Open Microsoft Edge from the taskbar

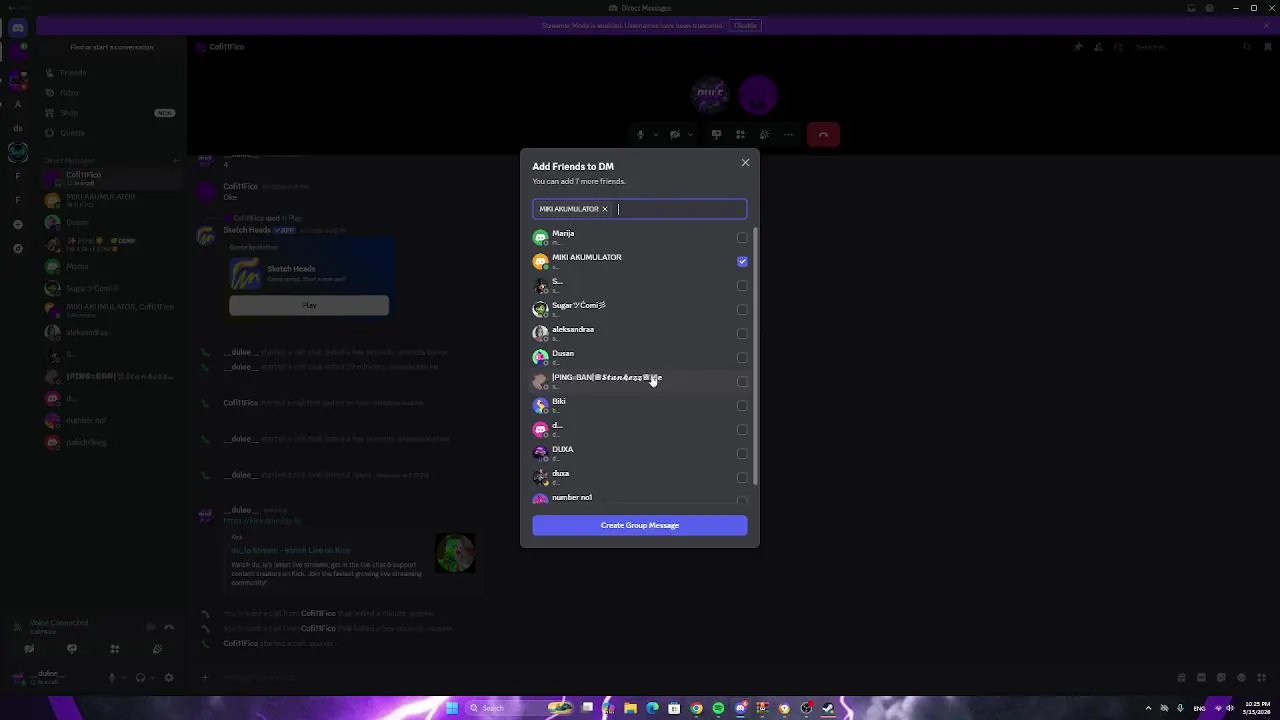click(652, 708)
